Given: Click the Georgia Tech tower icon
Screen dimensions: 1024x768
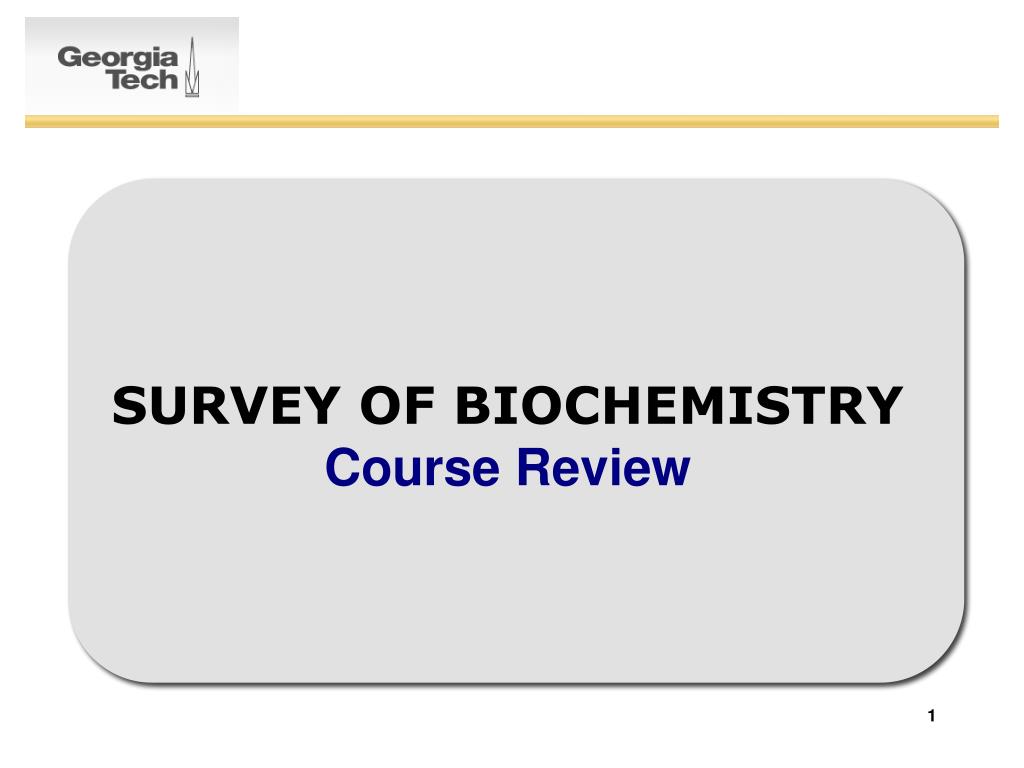Looking at the screenshot, I should 192,67.
